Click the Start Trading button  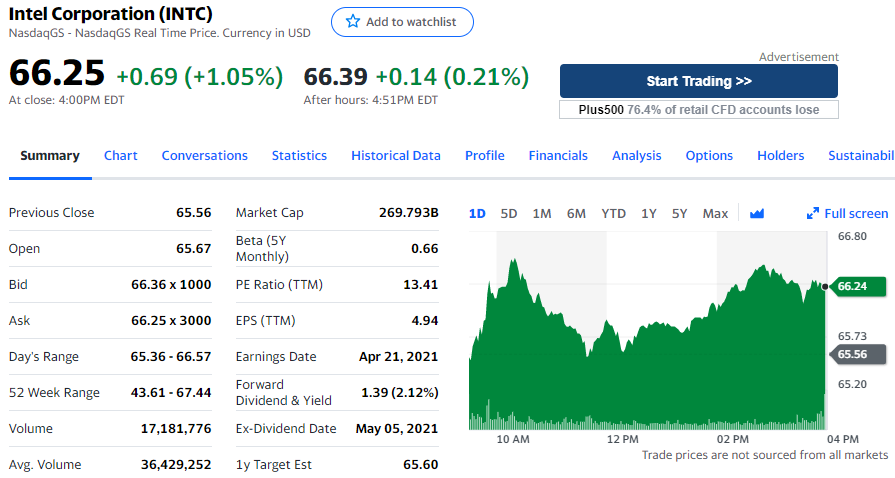699,81
